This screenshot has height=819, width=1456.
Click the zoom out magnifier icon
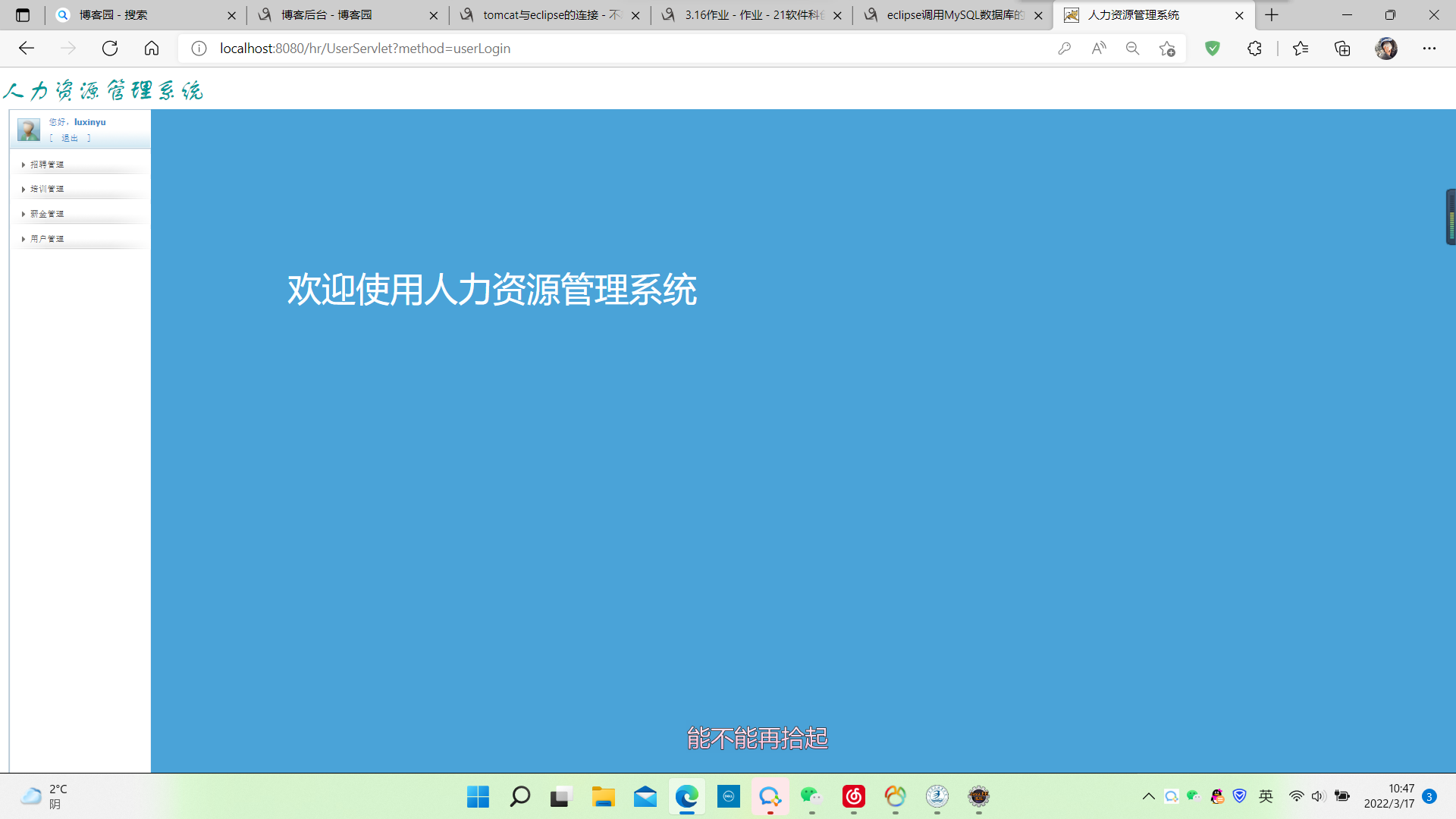(x=1132, y=49)
